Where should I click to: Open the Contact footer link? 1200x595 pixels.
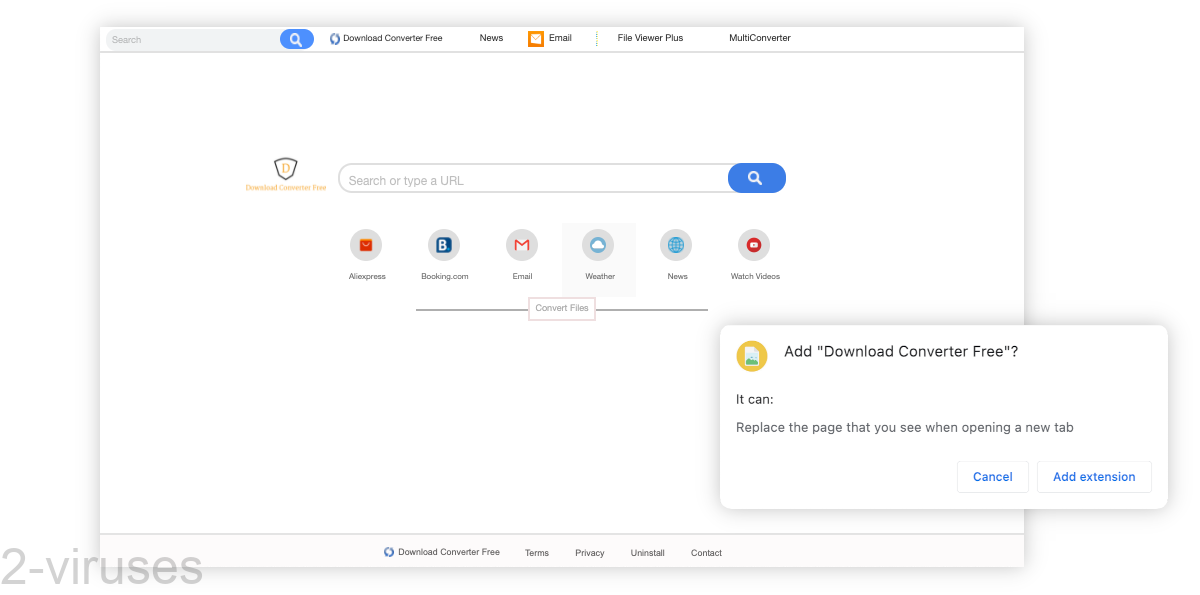pyautogui.click(x=706, y=553)
